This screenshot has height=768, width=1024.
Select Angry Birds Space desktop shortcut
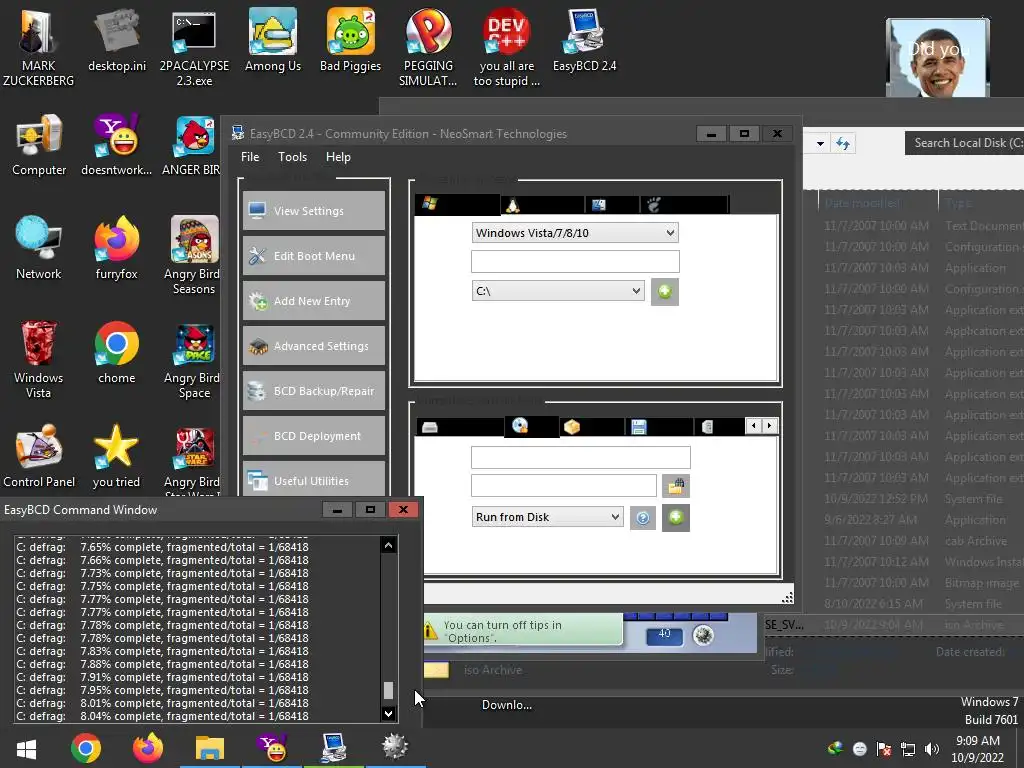[194, 359]
